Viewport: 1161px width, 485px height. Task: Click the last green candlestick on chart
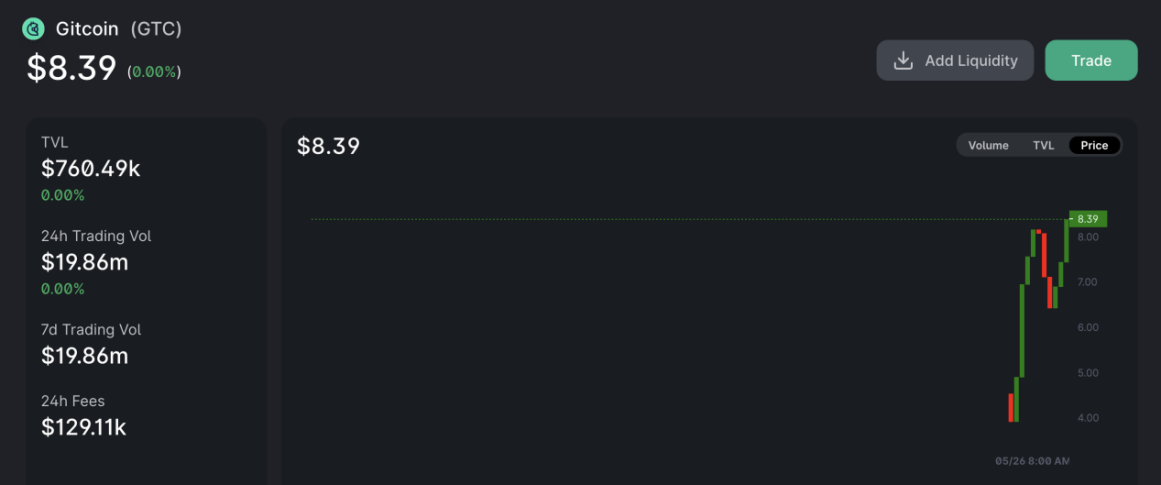tap(1066, 241)
